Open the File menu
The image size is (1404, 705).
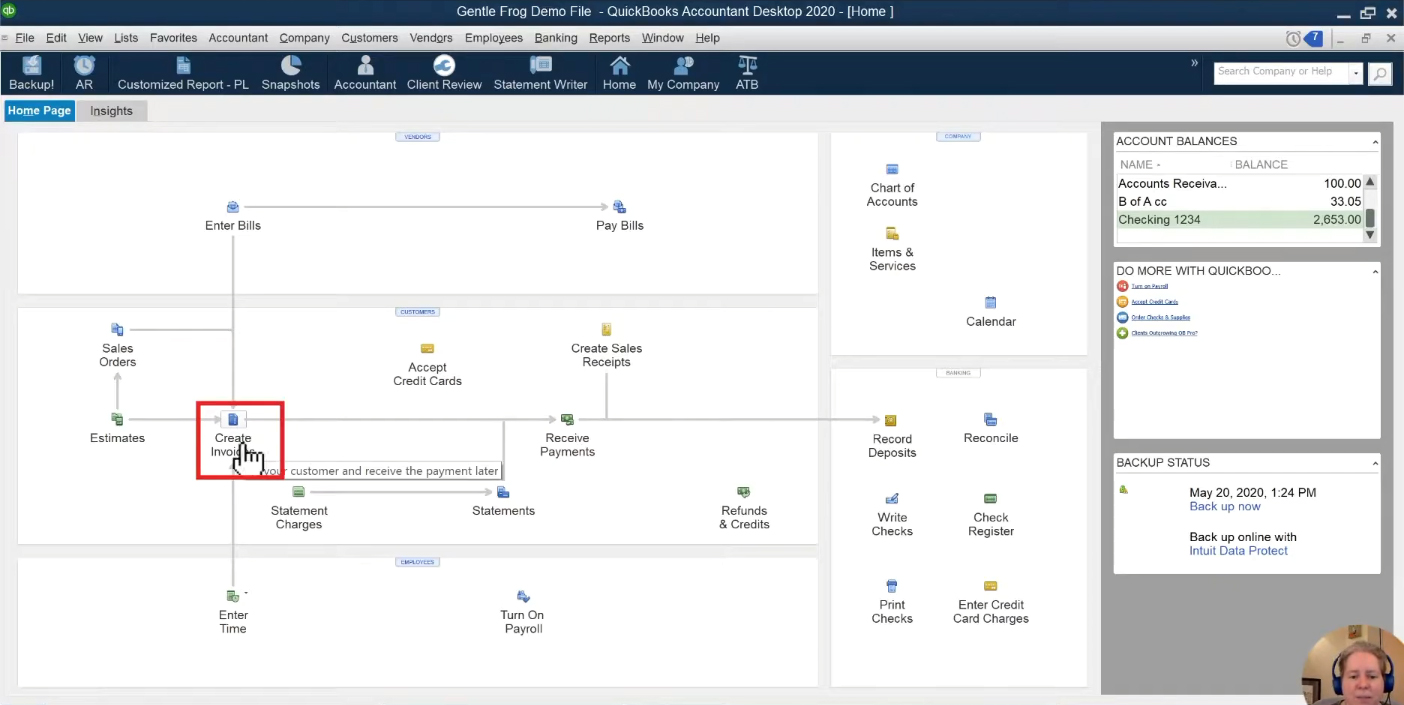pos(24,38)
